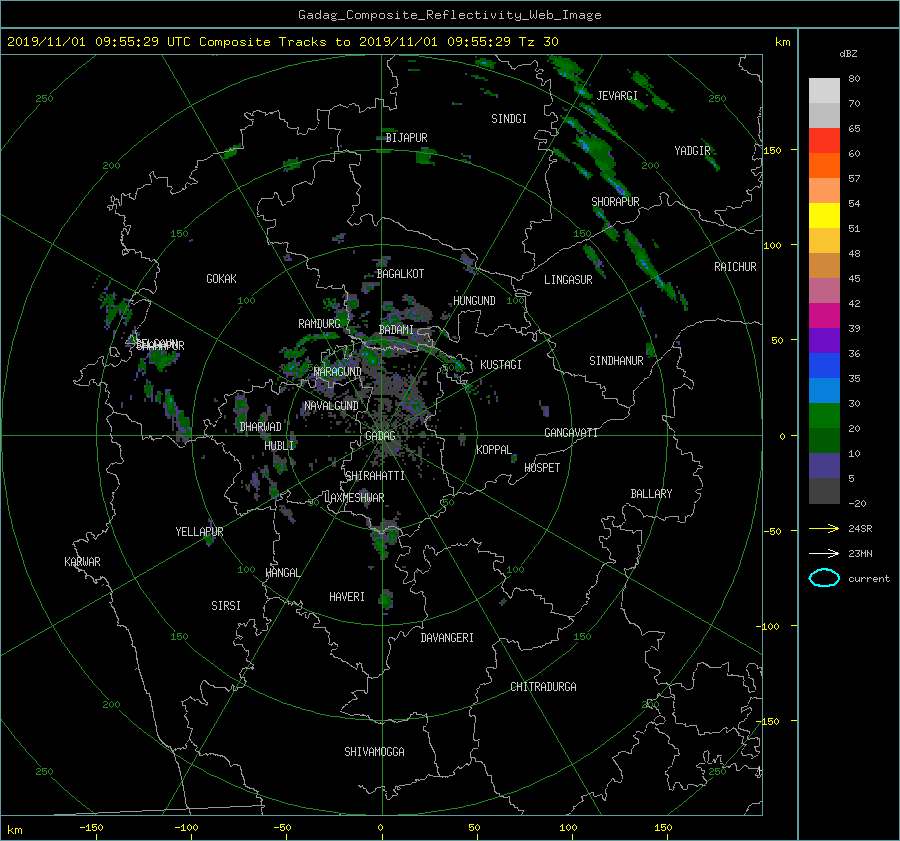Screen dimensions: 900x841
Task: Click the BAGALKOT city label
Action: [400, 274]
